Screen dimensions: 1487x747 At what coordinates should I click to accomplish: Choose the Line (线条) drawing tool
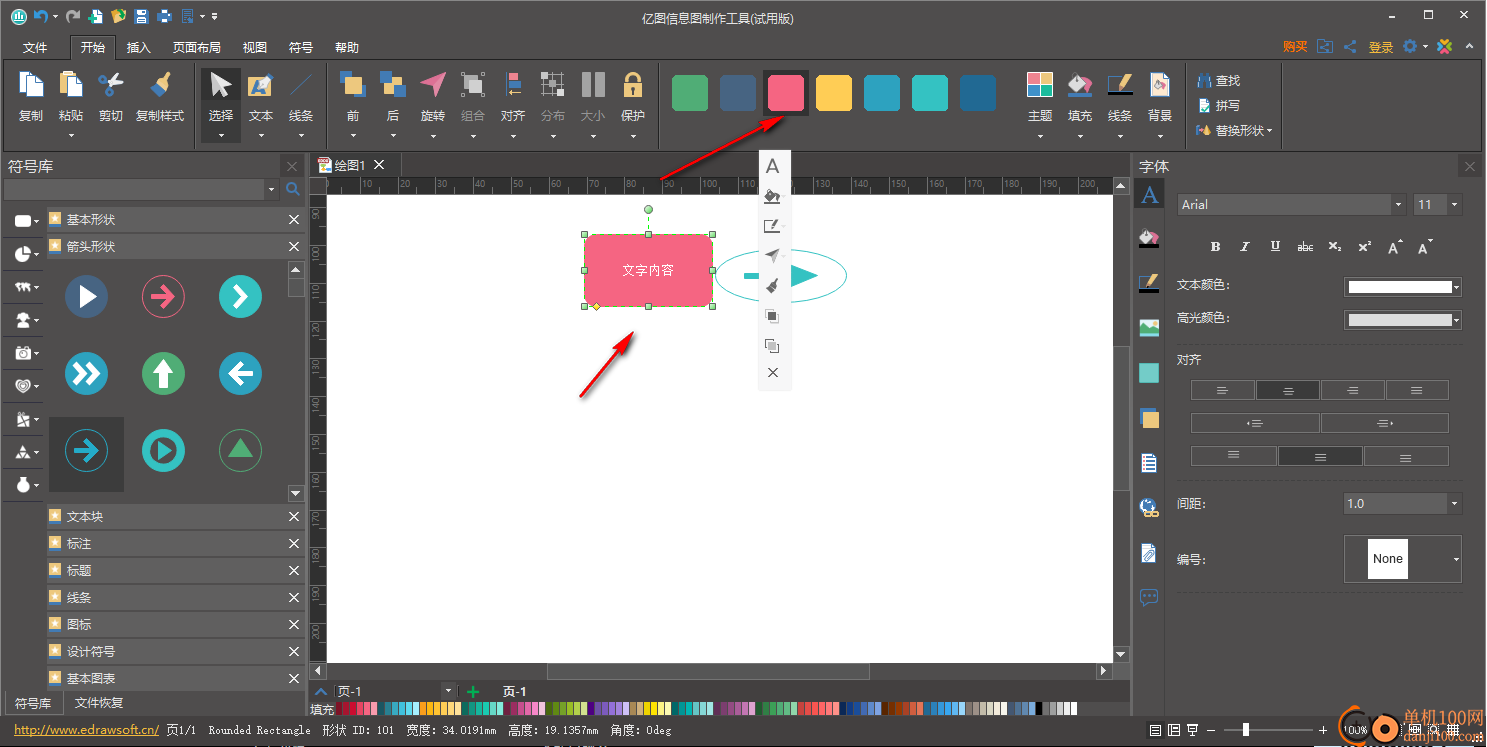coord(301,86)
